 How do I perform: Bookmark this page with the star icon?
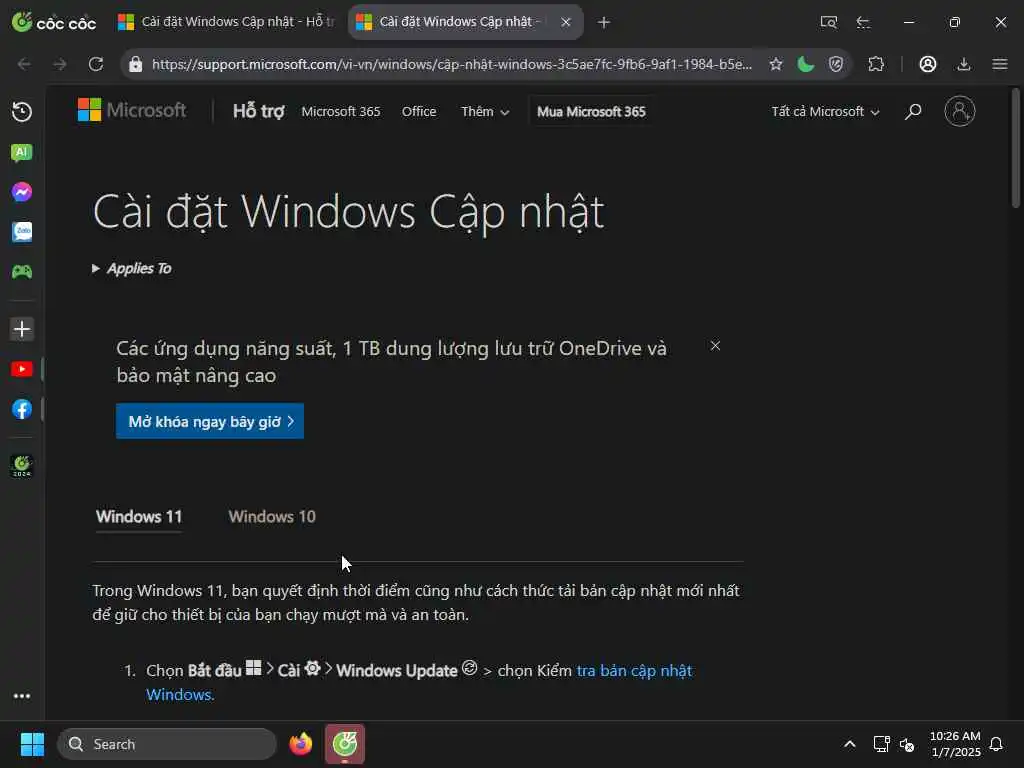click(775, 64)
